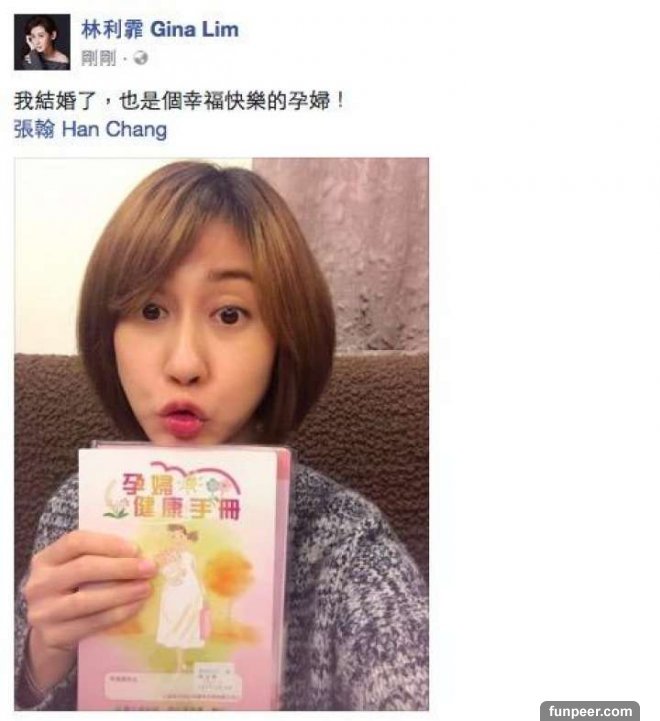Image resolution: width=660 pixels, height=721 pixels.
Task: Click the post text 我結婚了
Action: pyautogui.click(x=55, y=101)
